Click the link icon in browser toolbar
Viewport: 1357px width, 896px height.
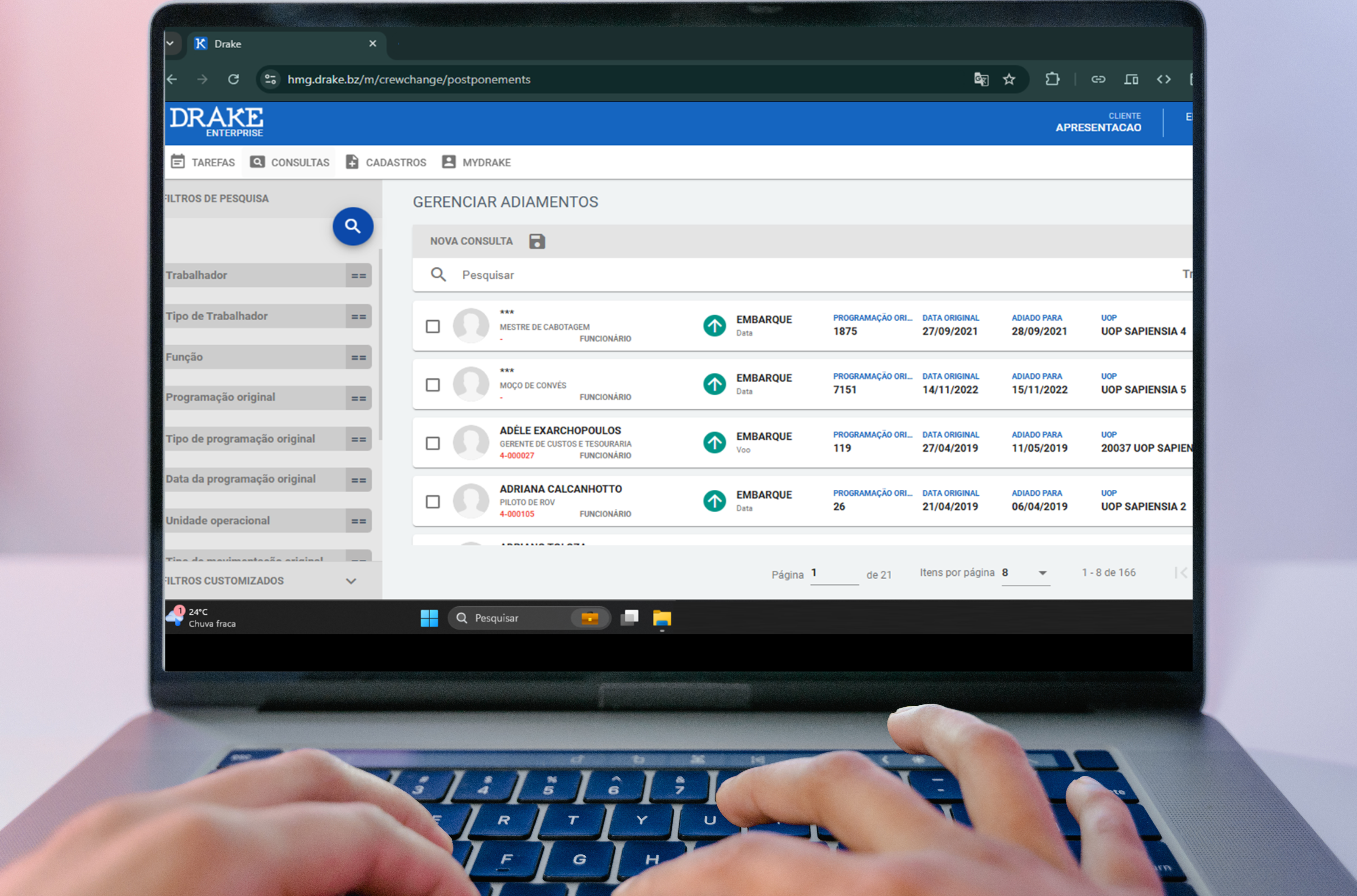coord(1098,79)
